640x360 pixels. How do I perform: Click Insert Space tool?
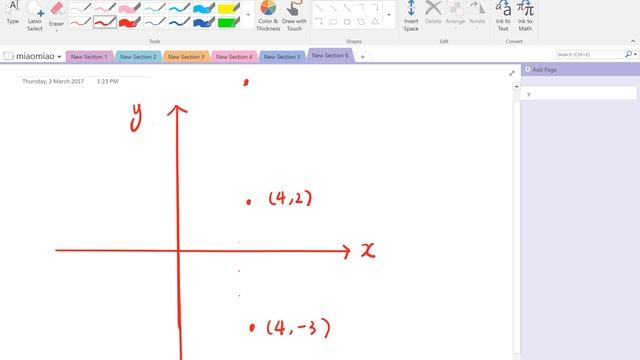411,16
